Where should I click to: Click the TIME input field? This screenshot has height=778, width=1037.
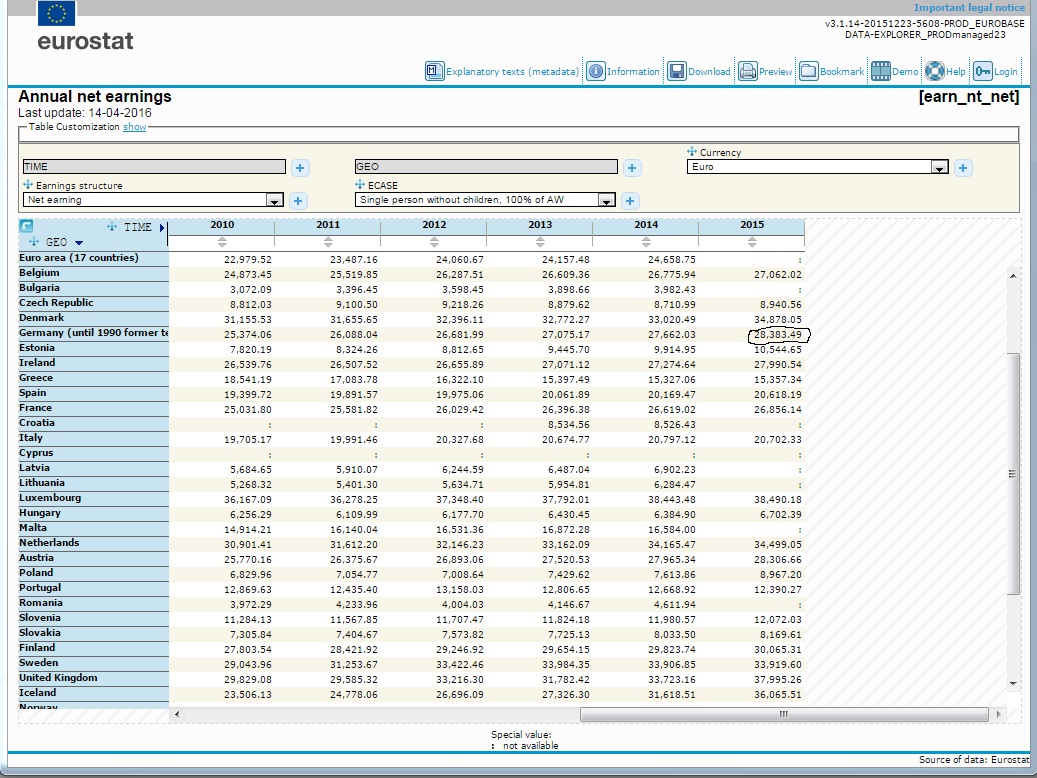pyautogui.click(x=154, y=167)
